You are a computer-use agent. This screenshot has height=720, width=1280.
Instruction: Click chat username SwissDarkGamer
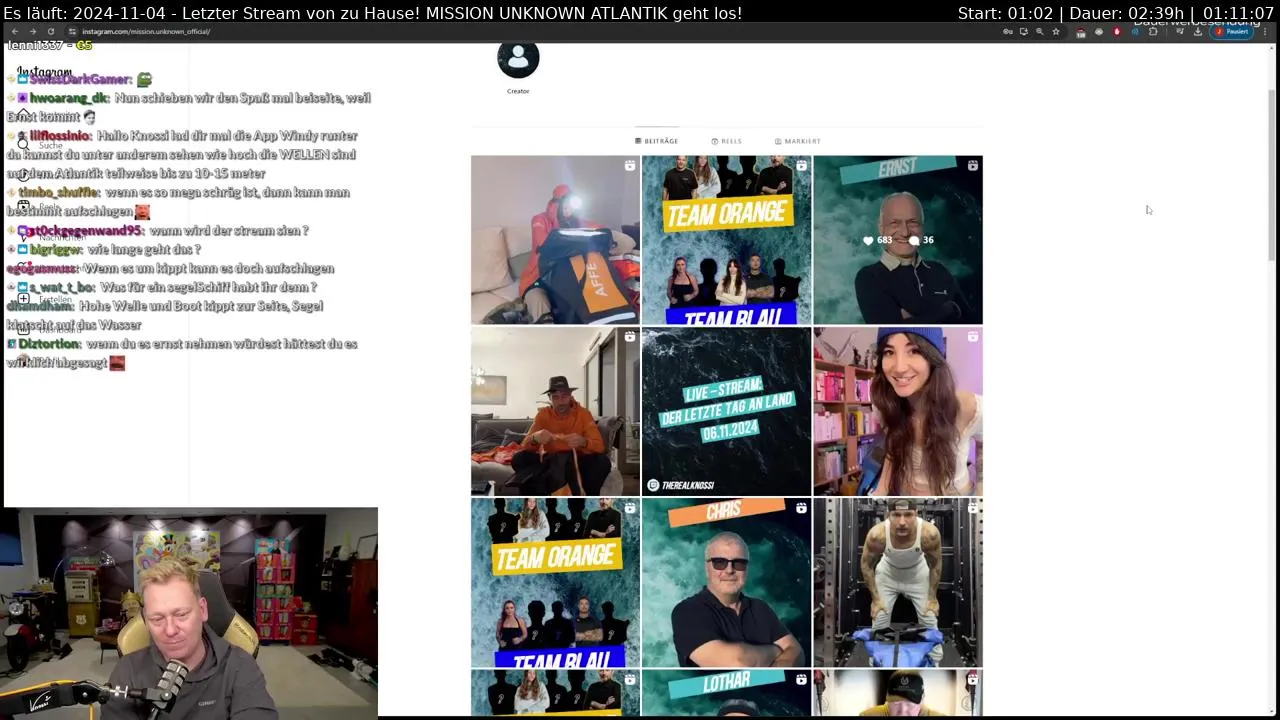80,79
